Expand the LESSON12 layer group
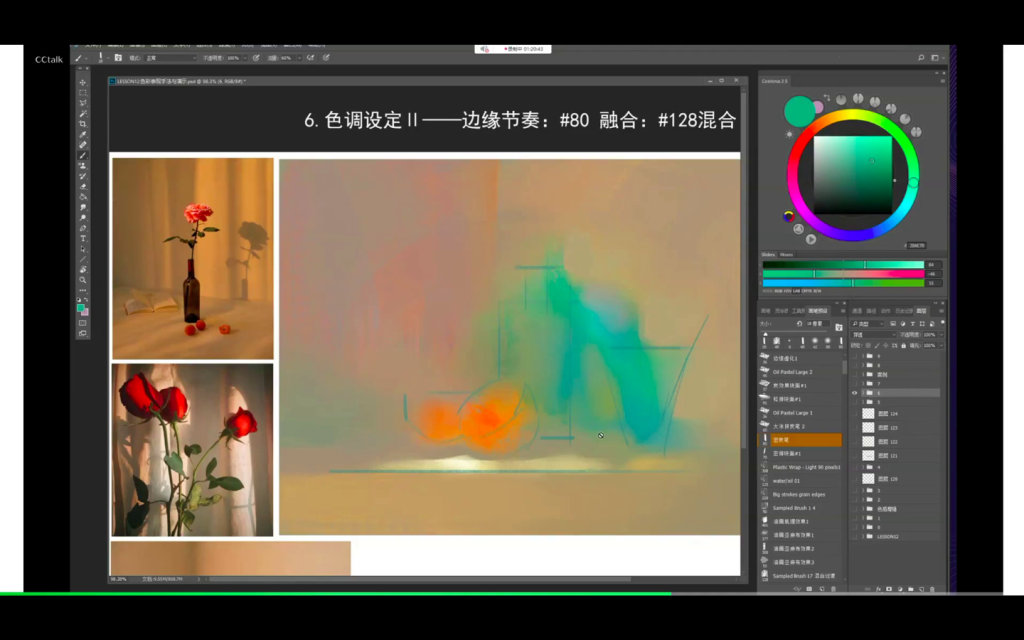Image resolution: width=1024 pixels, height=640 pixels. 864,536
